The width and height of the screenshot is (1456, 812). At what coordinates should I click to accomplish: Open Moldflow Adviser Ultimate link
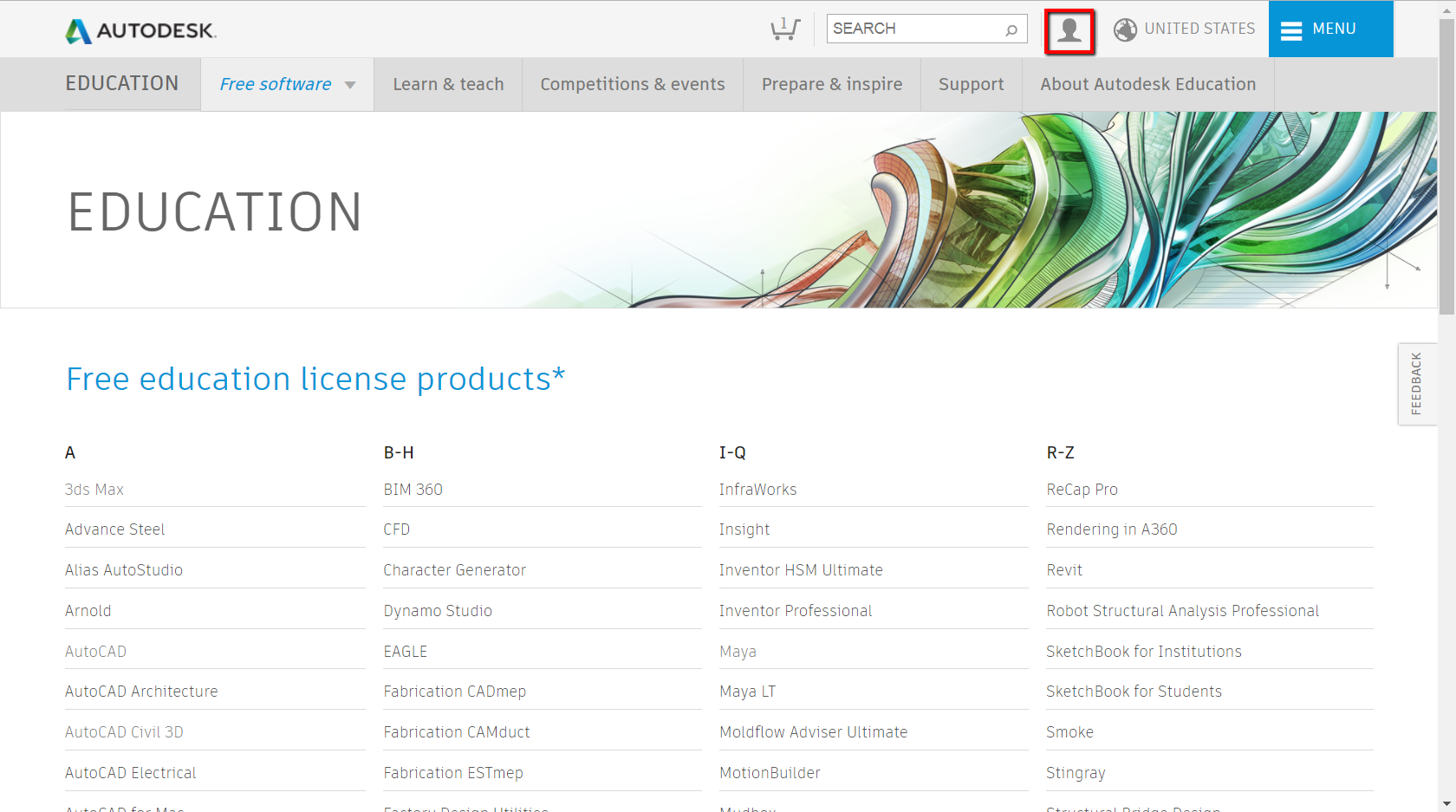tap(813, 732)
